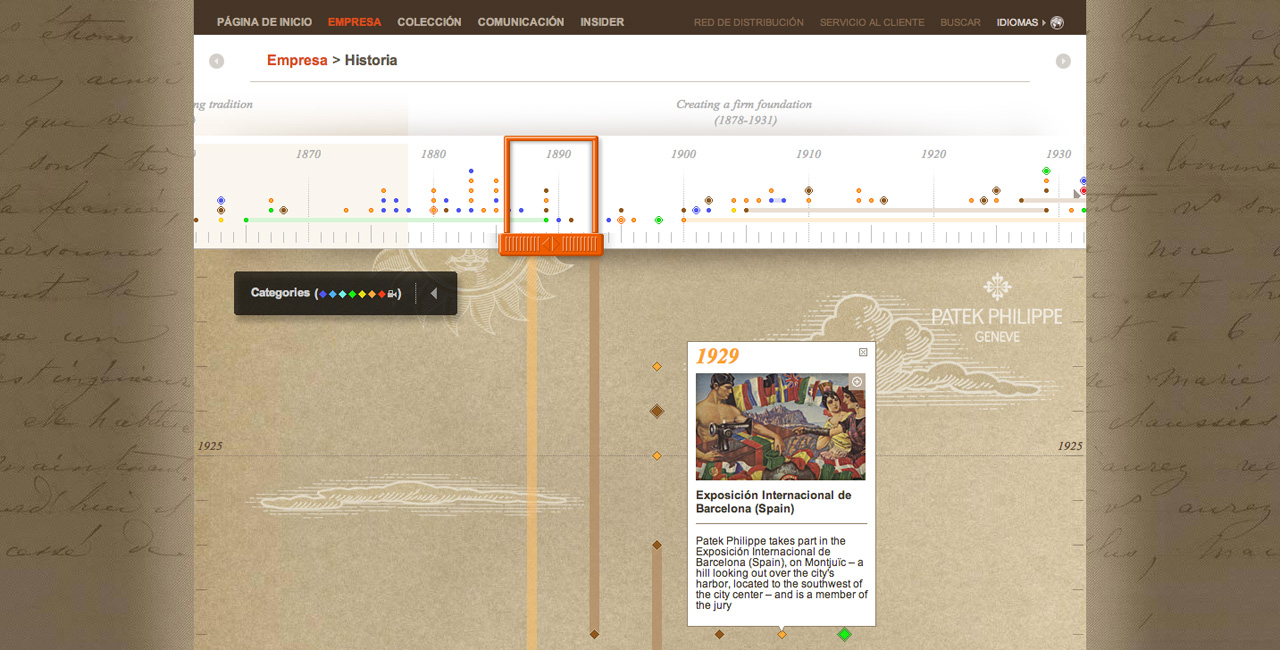Select the green category diamond in Categories

352,294
